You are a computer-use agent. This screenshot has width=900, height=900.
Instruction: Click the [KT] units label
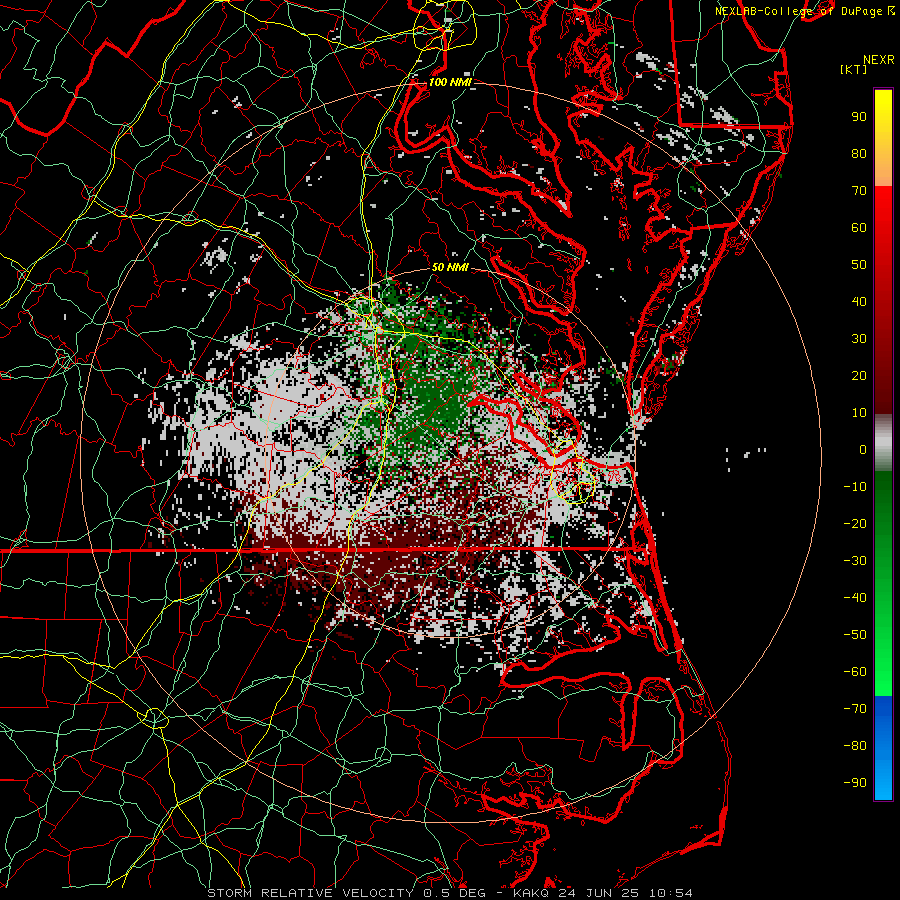854,69
